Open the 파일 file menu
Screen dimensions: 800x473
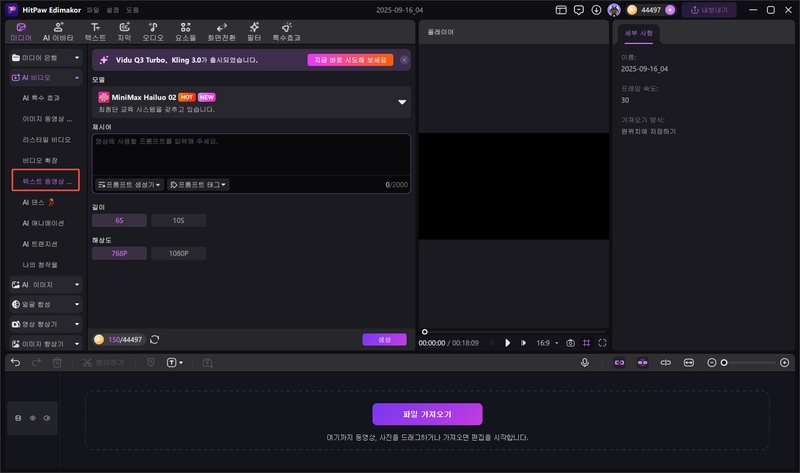[93, 10]
